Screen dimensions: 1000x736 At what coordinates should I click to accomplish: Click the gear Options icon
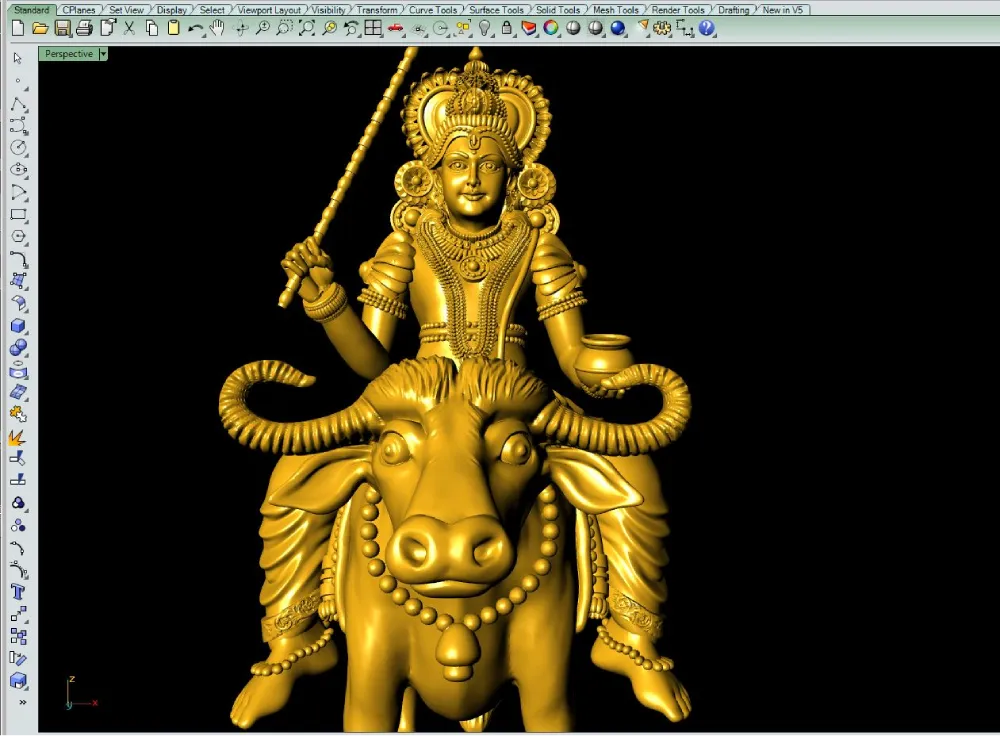tap(662, 28)
